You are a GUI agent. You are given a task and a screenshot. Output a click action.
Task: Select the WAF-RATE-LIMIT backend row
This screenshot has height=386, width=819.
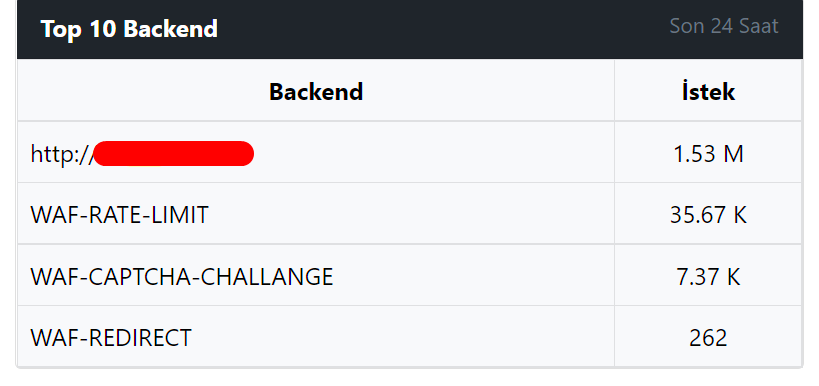tap(410, 214)
